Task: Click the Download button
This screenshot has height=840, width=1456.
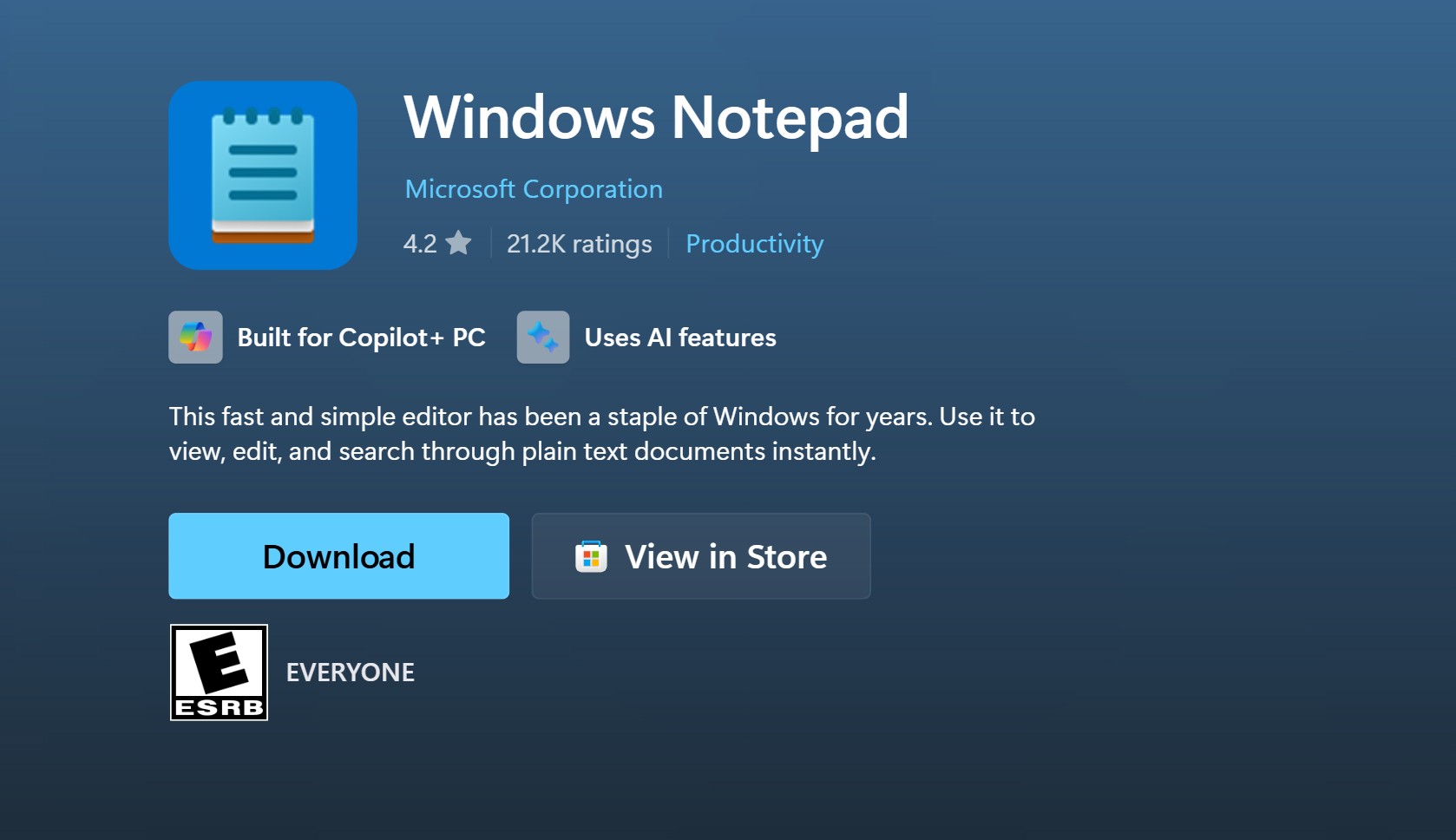Action: (338, 556)
